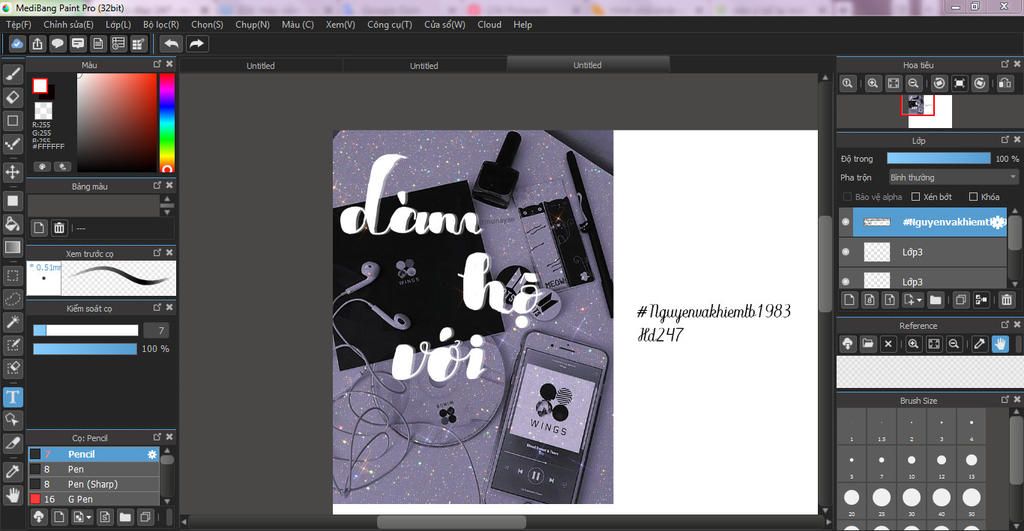Open the Cloud menu
This screenshot has height=531, width=1024.
click(489, 24)
